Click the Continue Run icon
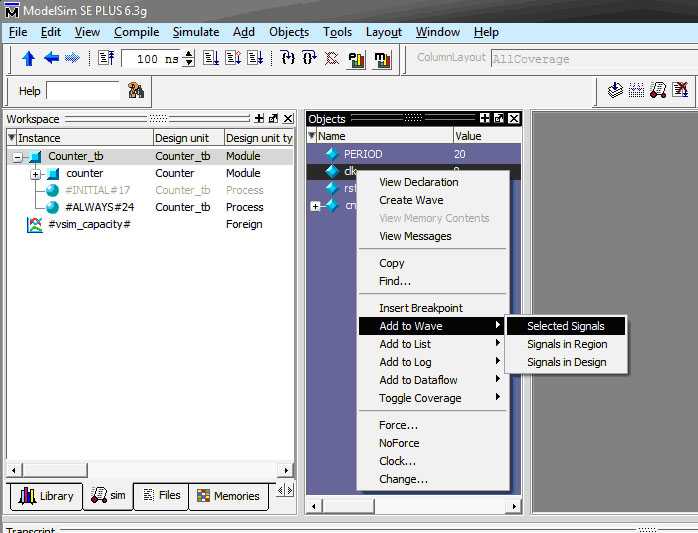This screenshot has height=533, width=698. point(233,58)
